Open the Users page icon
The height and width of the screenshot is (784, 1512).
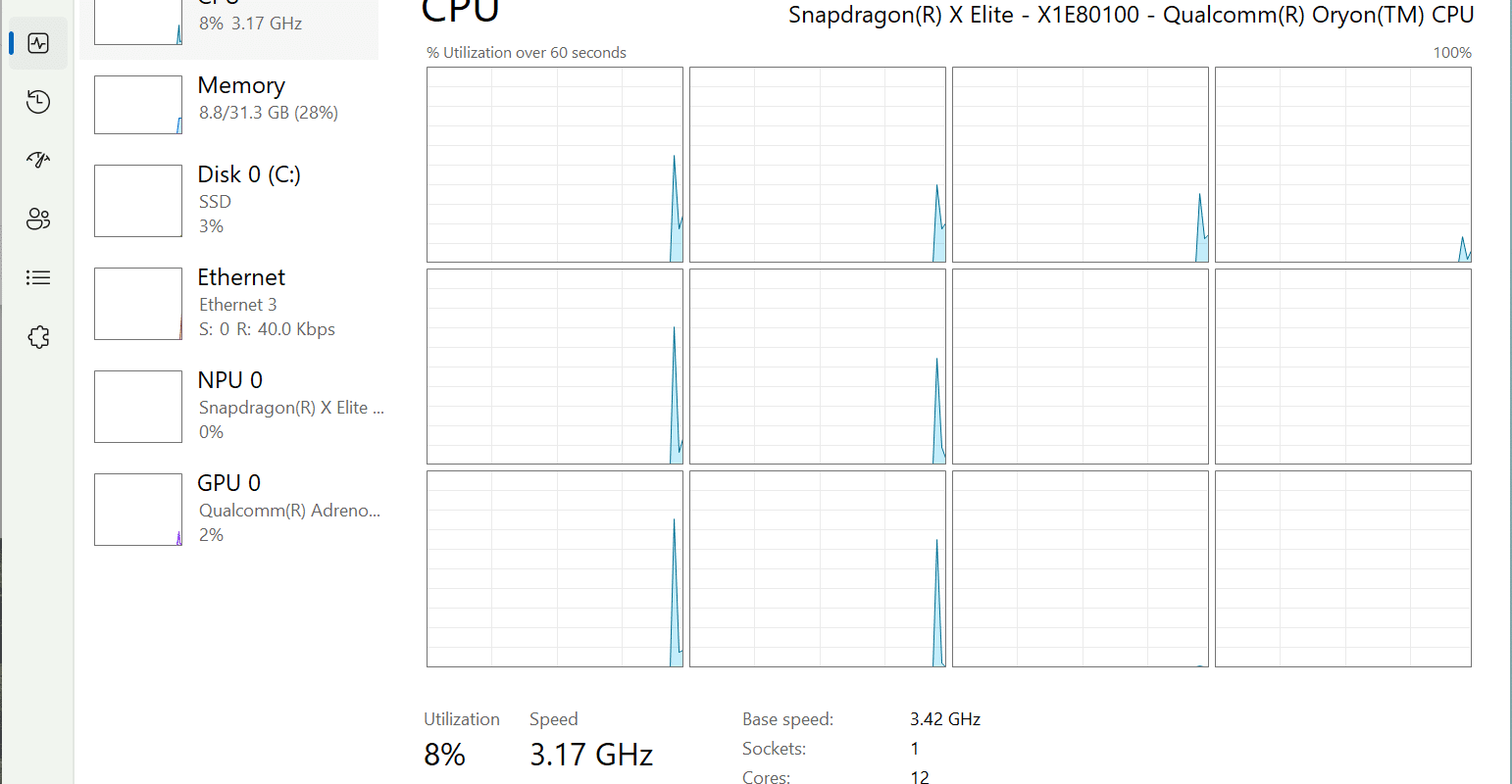point(38,220)
